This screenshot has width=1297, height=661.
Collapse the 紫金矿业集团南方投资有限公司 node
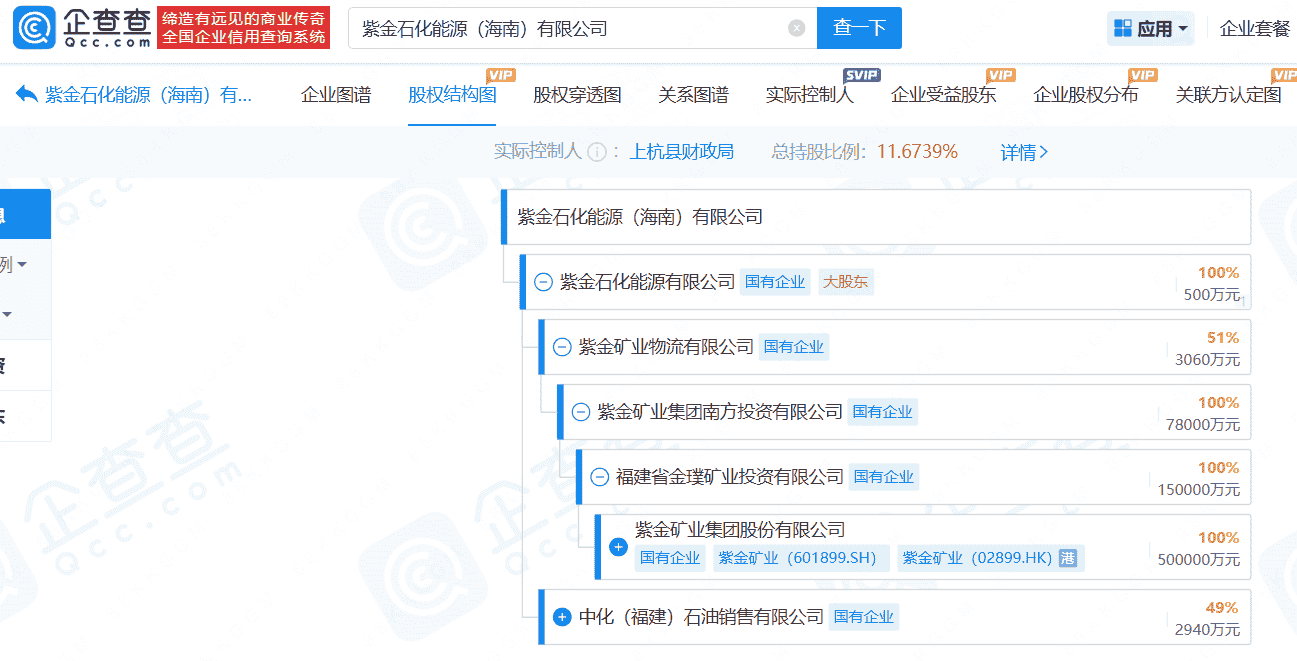tap(581, 412)
